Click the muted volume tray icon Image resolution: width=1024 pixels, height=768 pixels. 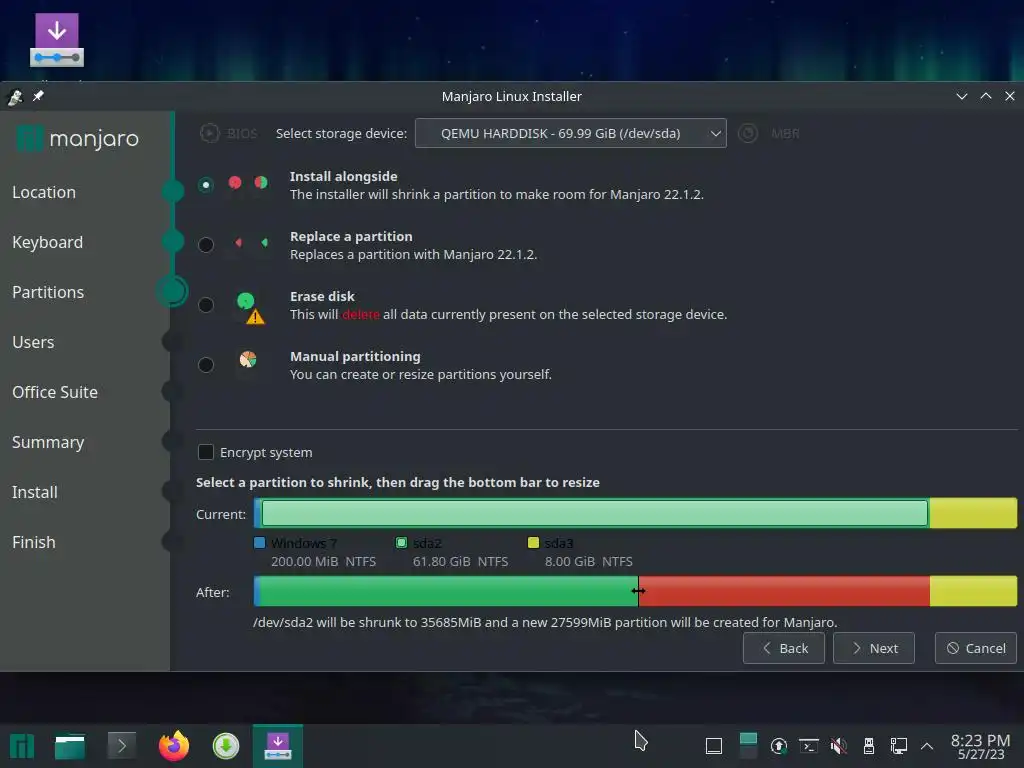coord(839,746)
